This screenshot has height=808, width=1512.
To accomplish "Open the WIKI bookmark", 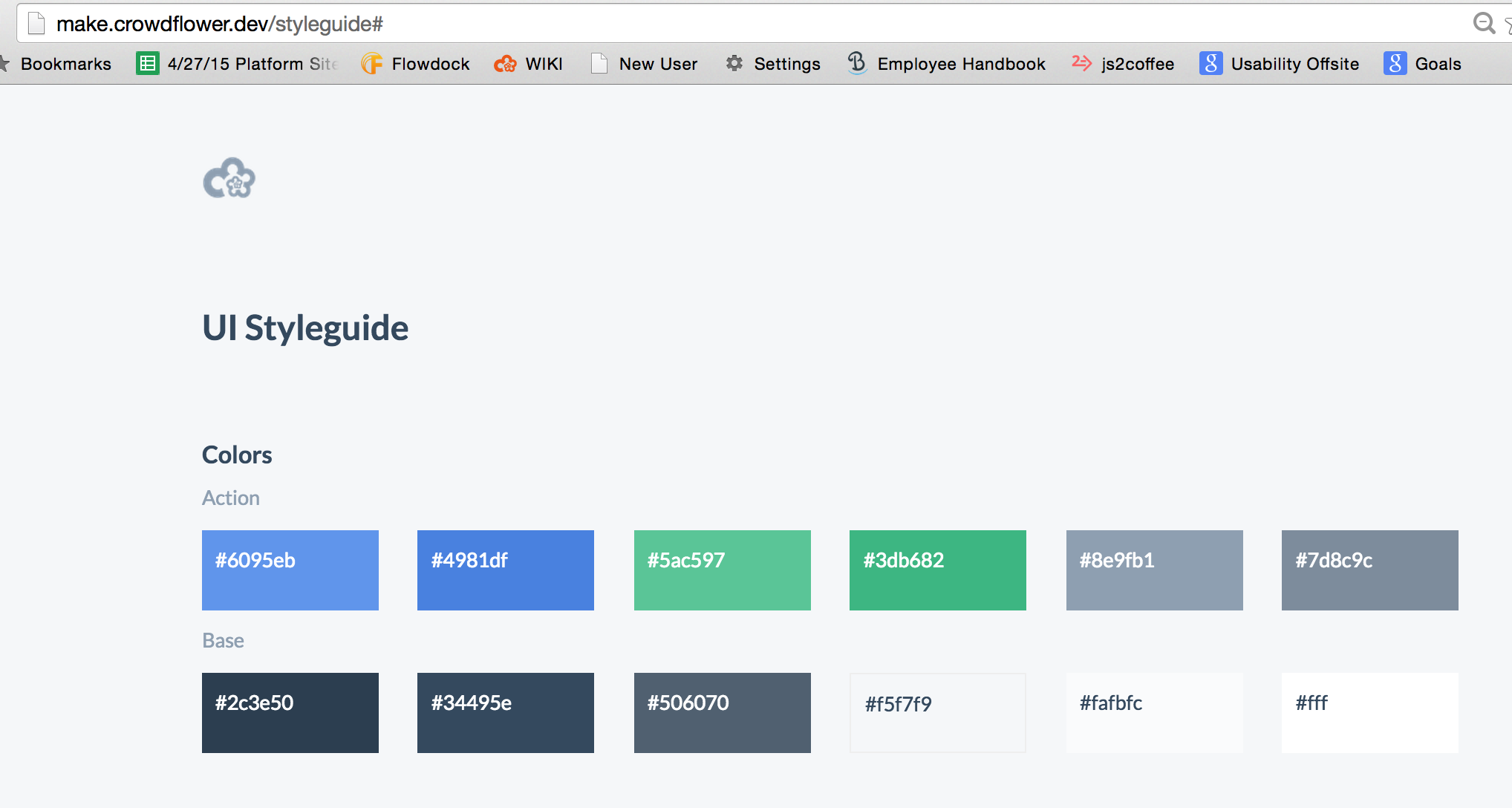I will point(529,64).
